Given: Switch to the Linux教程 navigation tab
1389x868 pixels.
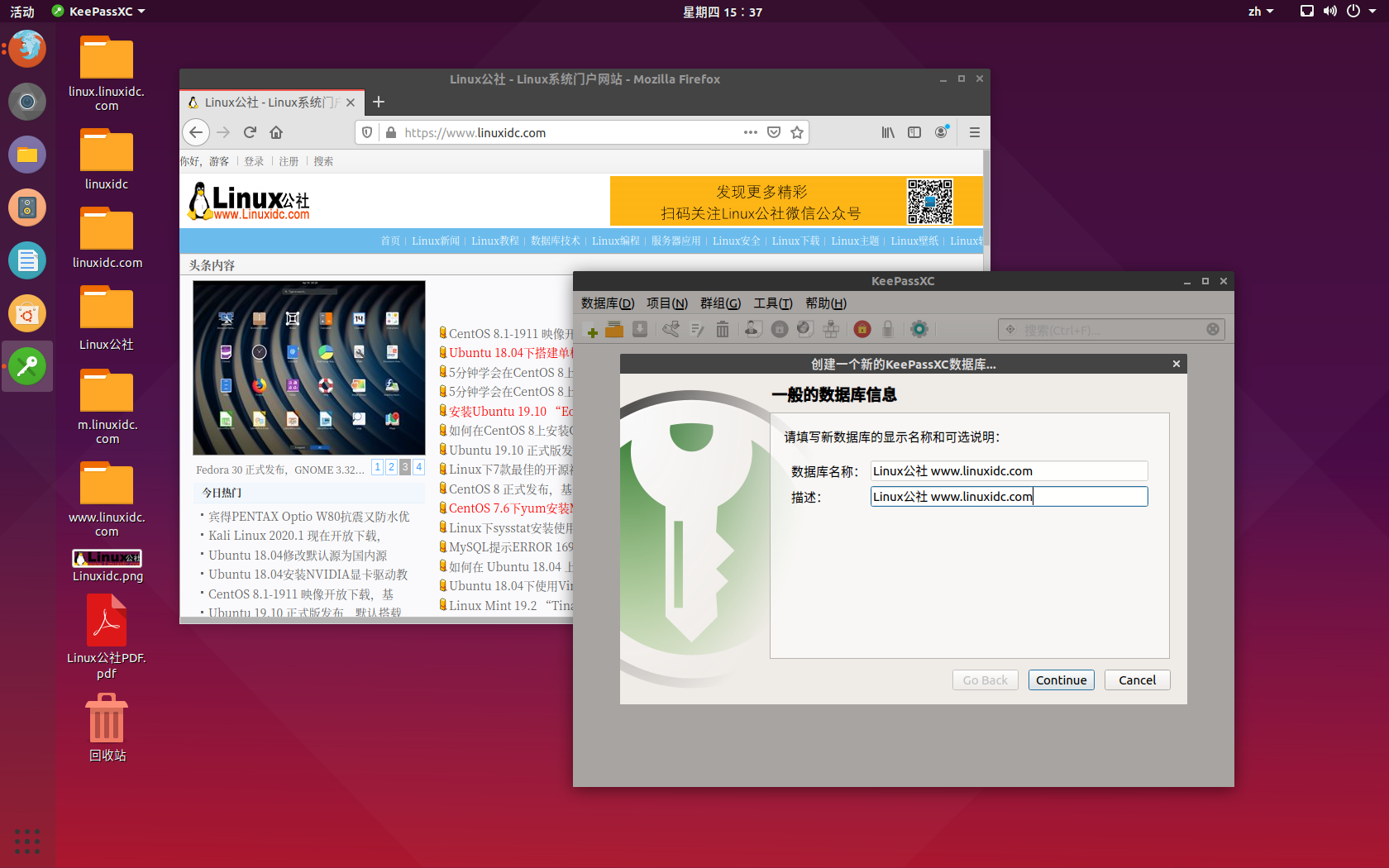Looking at the screenshot, I should (495, 241).
